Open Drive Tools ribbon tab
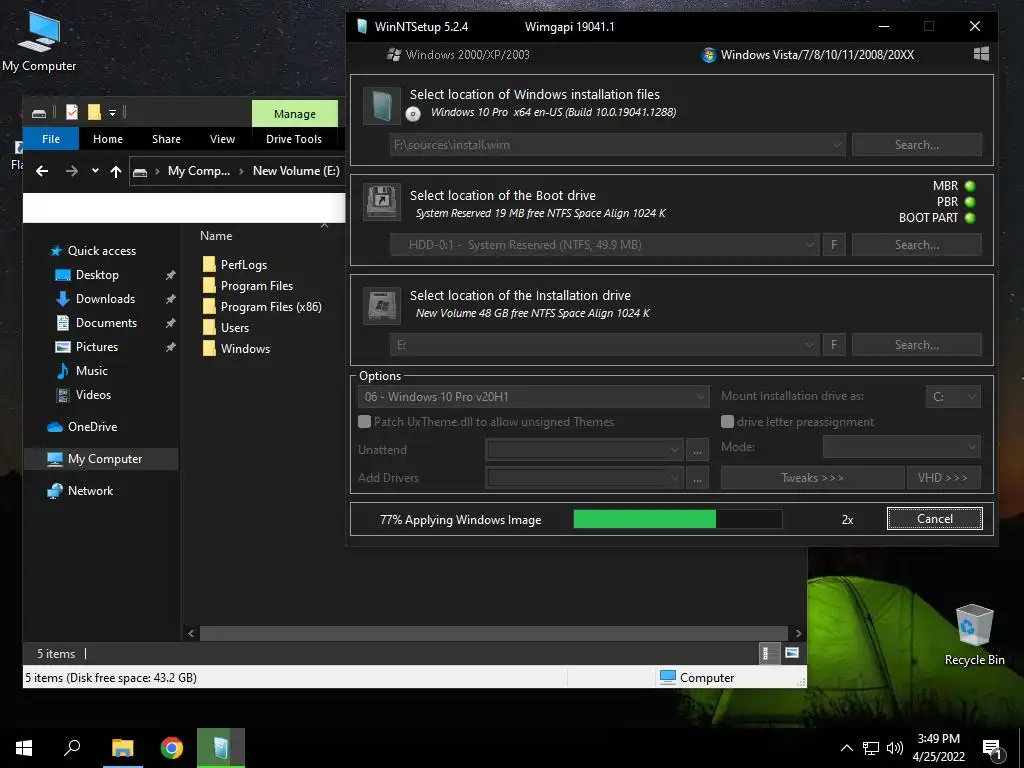This screenshot has height=768, width=1024. tap(294, 139)
